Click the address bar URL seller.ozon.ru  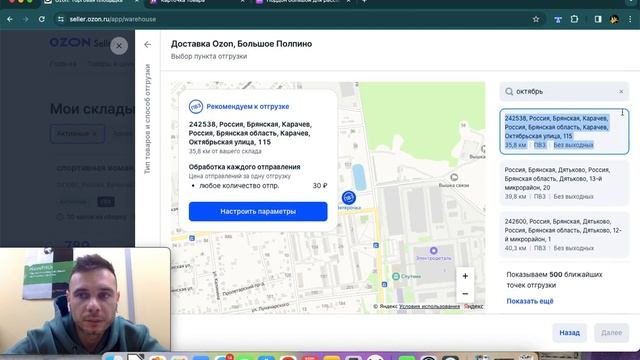pyautogui.click(x=113, y=19)
